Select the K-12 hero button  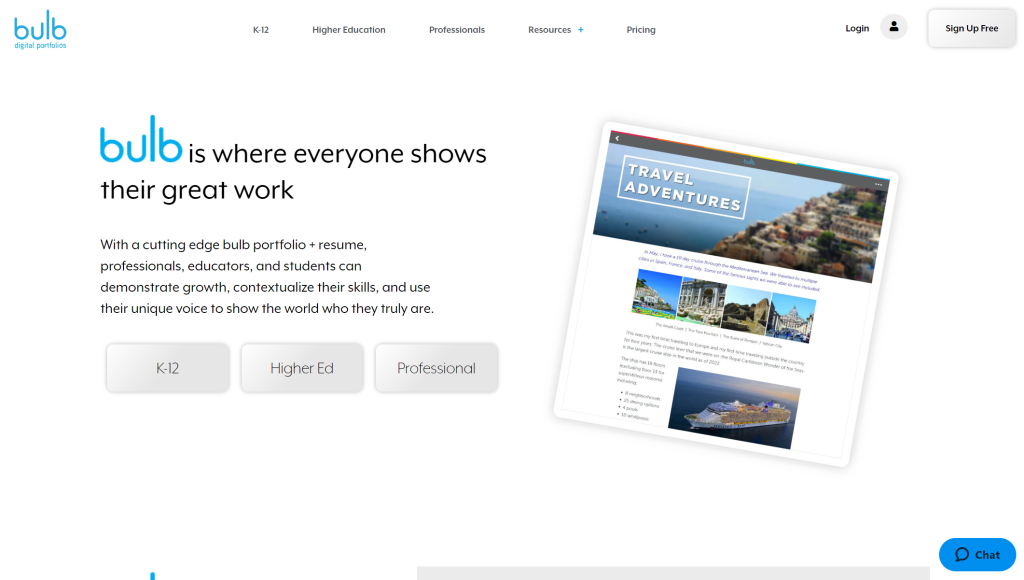tap(168, 368)
